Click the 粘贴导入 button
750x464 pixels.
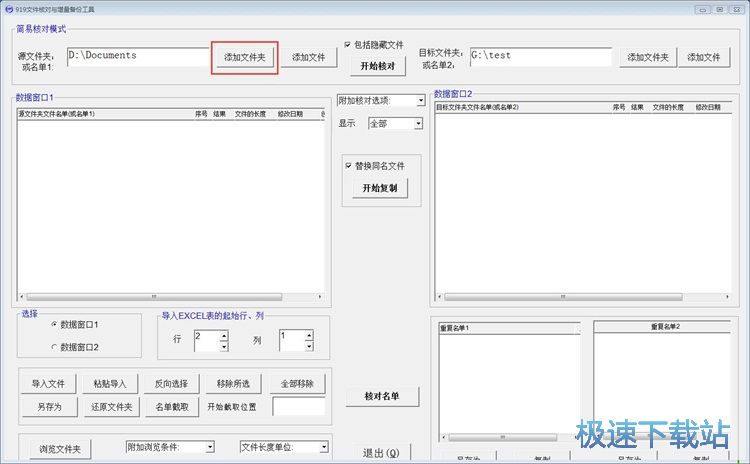pos(110,384)
